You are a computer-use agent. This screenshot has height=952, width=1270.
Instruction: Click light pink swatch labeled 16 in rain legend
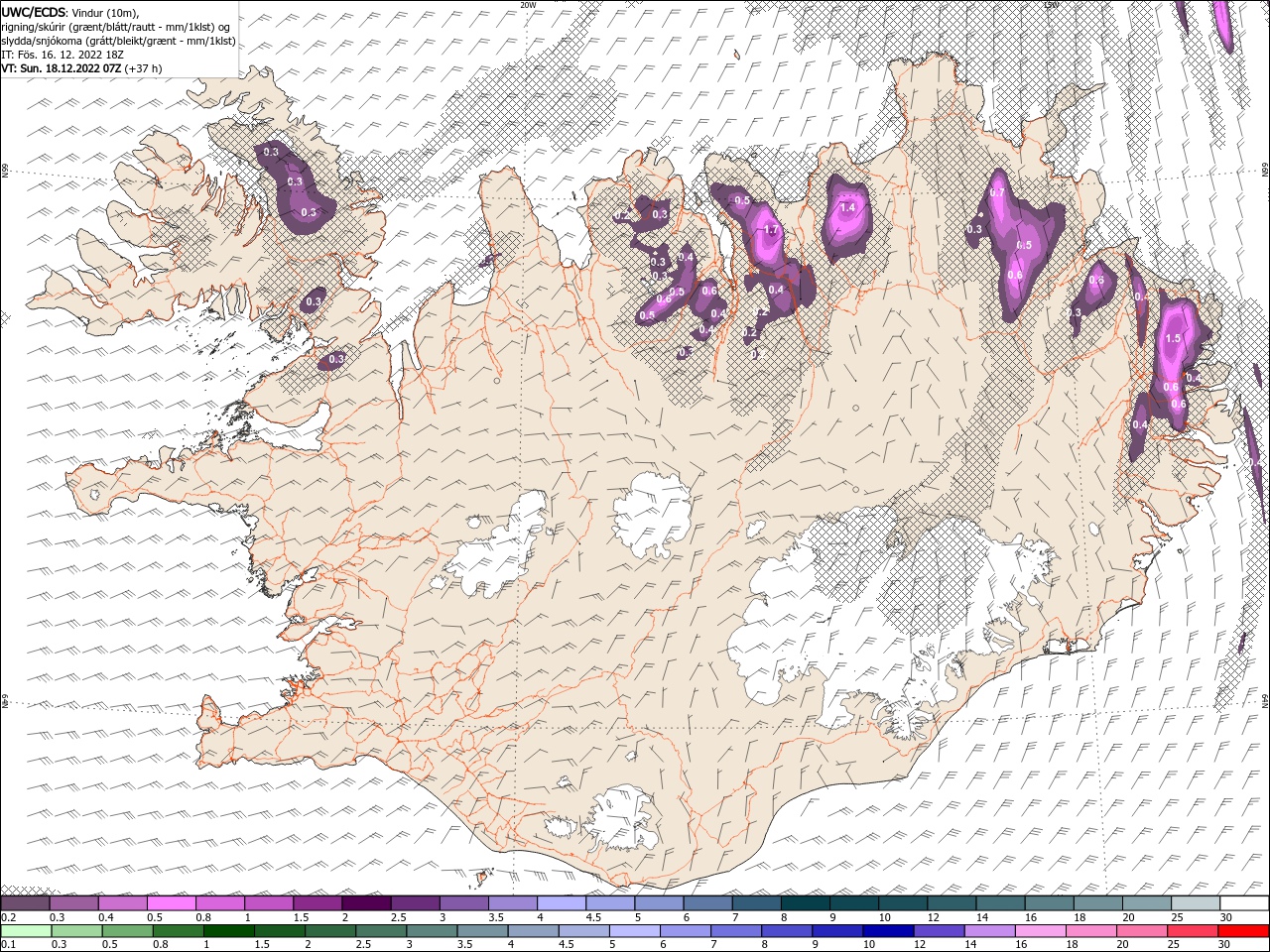[x=1039, y=931]
